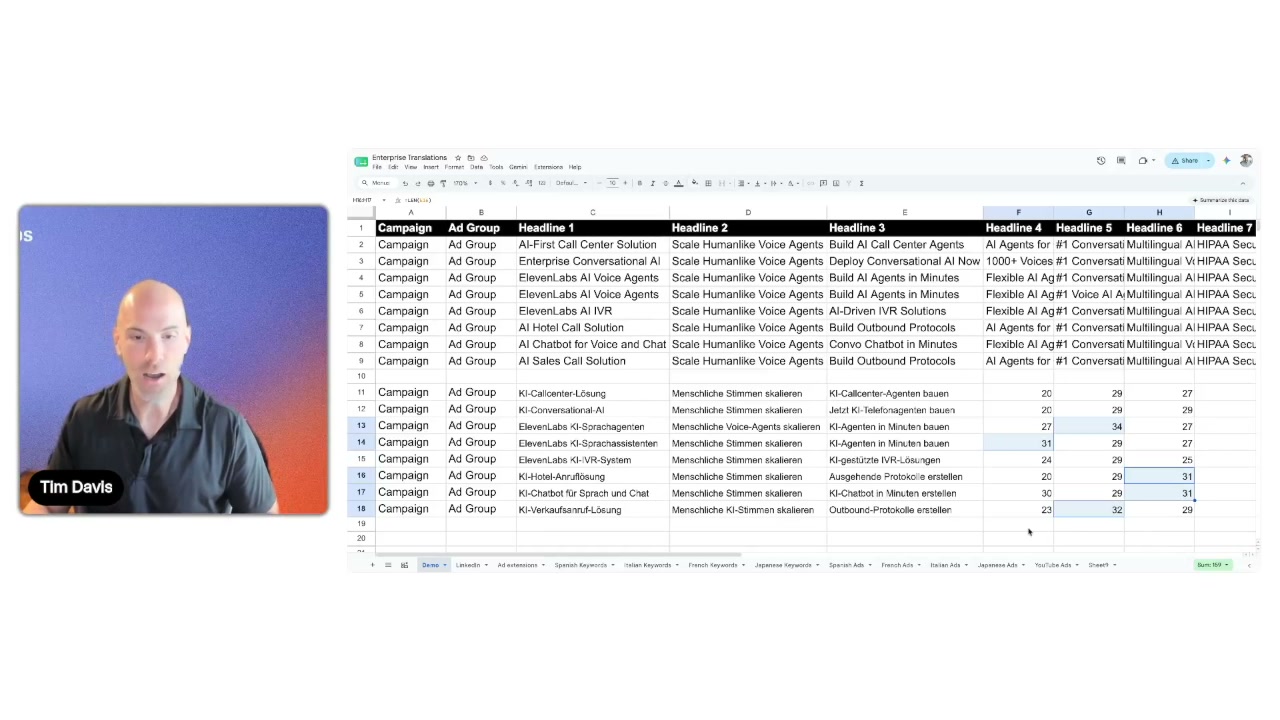Image resolution: width=1280 pixels, height=720 pixels.
Task: Click Summarize this data button
Action: 1220,200
